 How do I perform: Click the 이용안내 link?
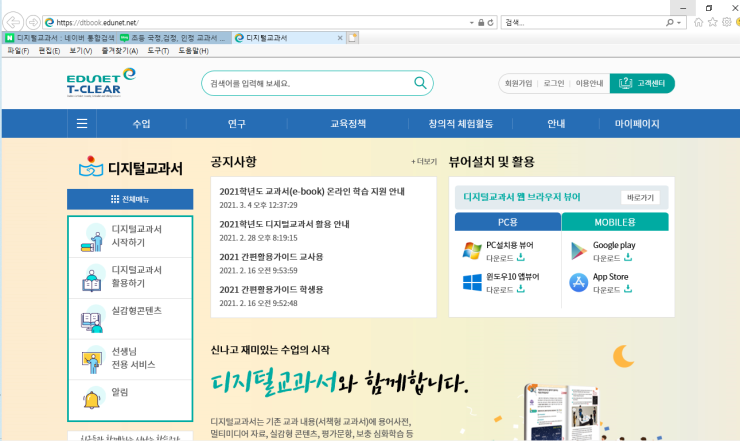pyautogui.click(x=589, y=83)
